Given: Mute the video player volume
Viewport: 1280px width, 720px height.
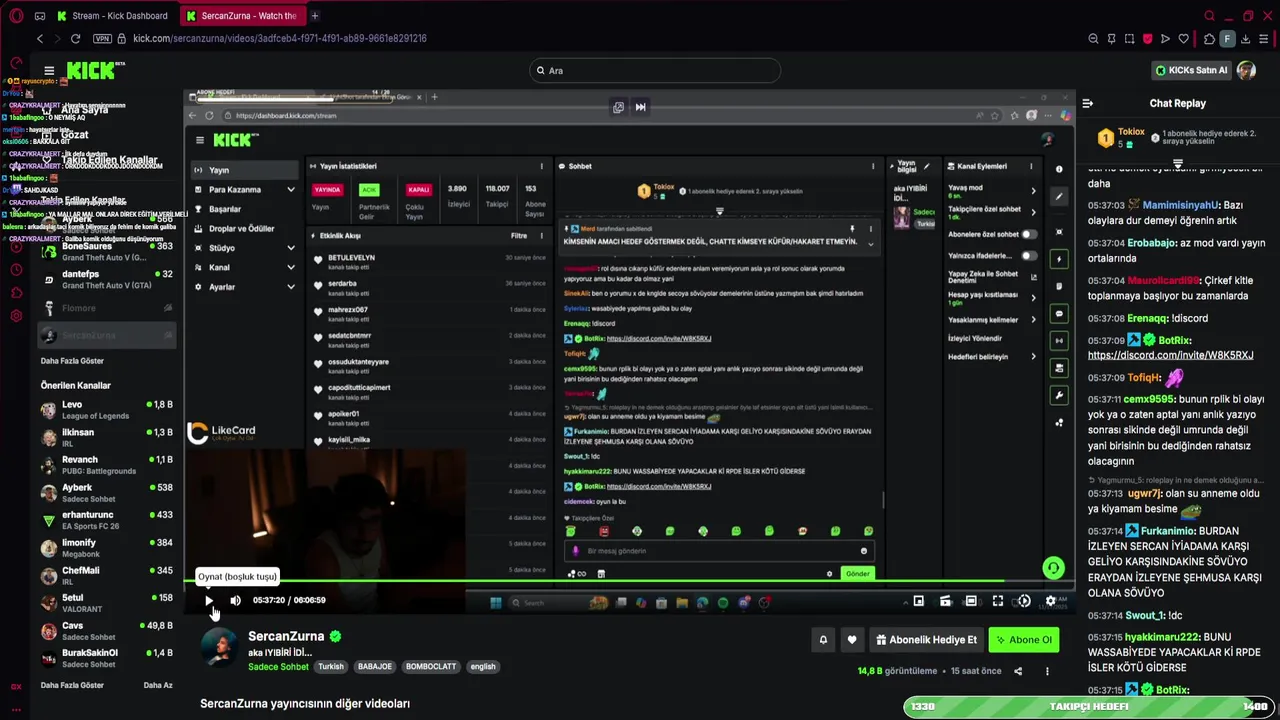Looking at the screenshot, I should [235, 600].
